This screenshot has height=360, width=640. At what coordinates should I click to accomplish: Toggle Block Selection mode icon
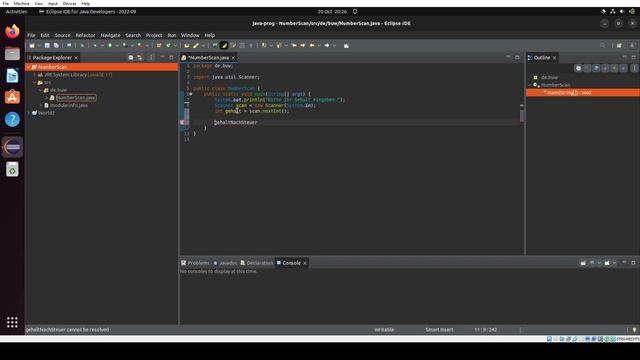[x=242, y=46]
